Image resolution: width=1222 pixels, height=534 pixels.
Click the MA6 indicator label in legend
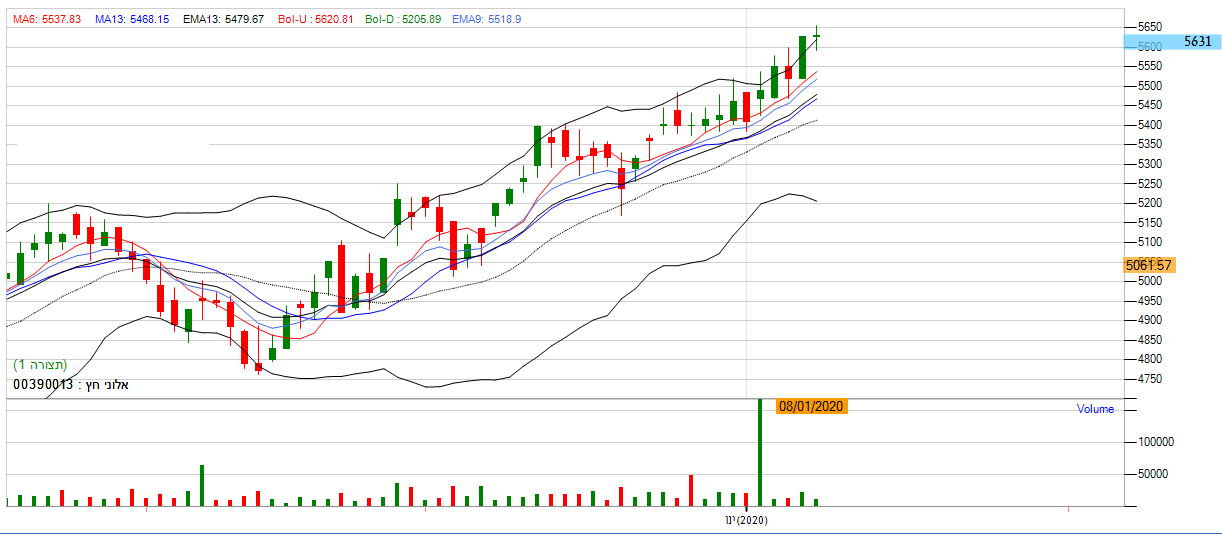click(45, 19)
